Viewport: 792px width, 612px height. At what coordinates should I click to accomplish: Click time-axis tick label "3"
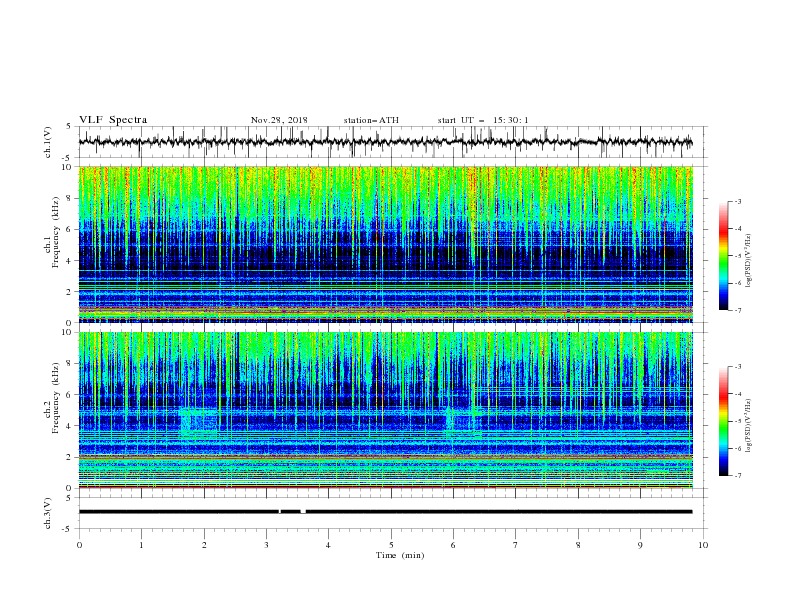click(x=266, y=545)
